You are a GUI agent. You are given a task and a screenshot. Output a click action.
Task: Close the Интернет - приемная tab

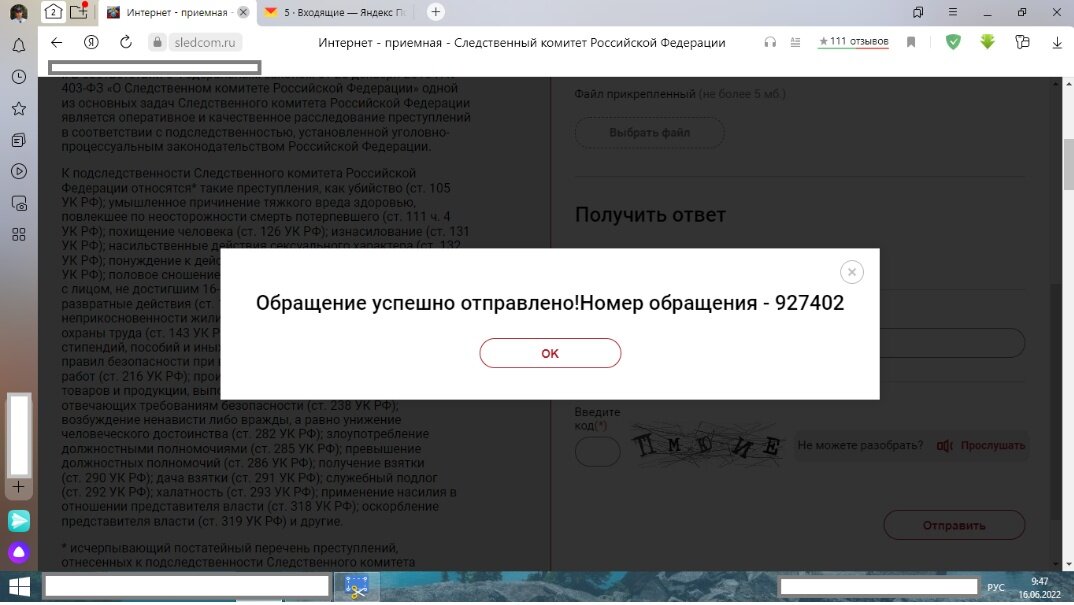pyautogui.click(x=242, y=12)
